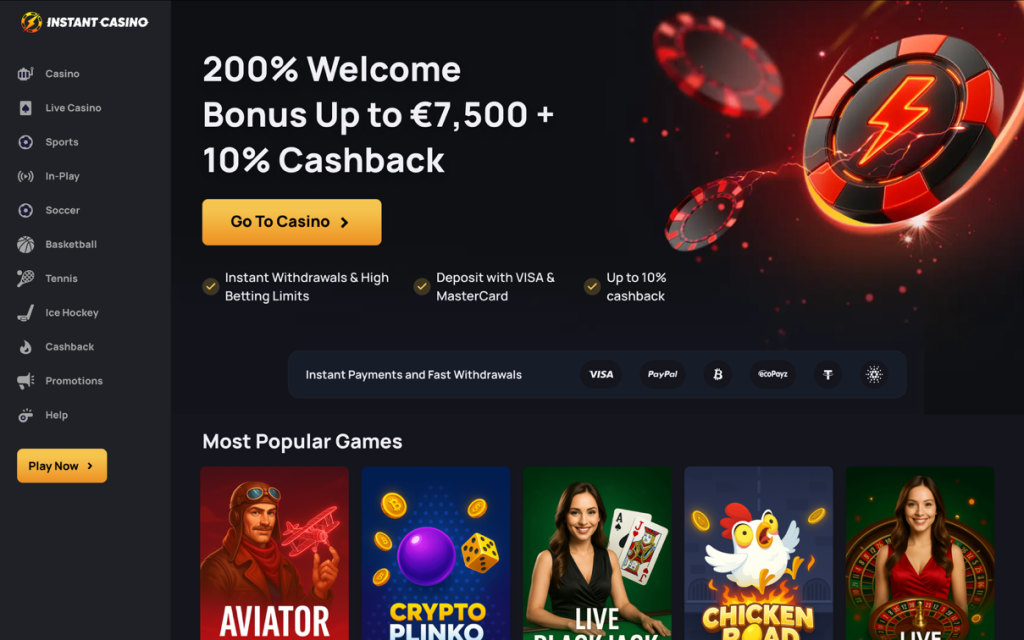Click the Cashback flame icon
1024x640 pixels.
click(25, 347)
